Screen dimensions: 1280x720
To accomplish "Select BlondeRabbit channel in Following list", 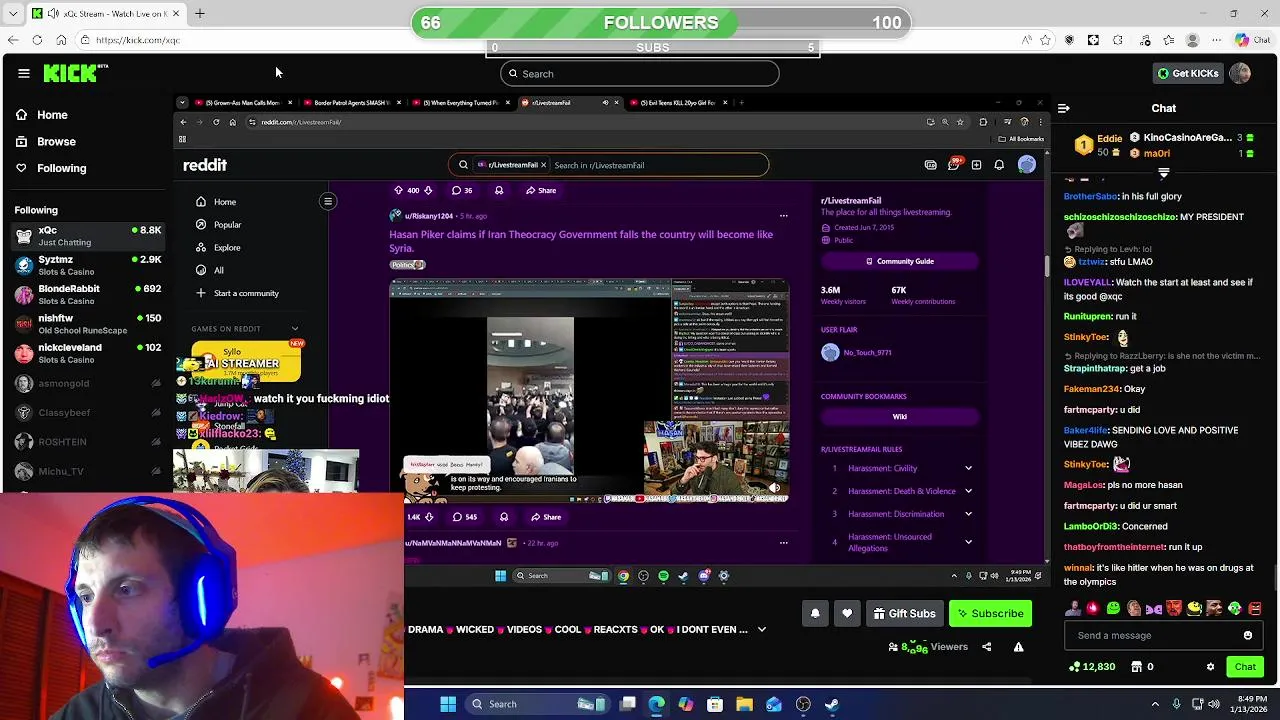I will tap(88, 294).
